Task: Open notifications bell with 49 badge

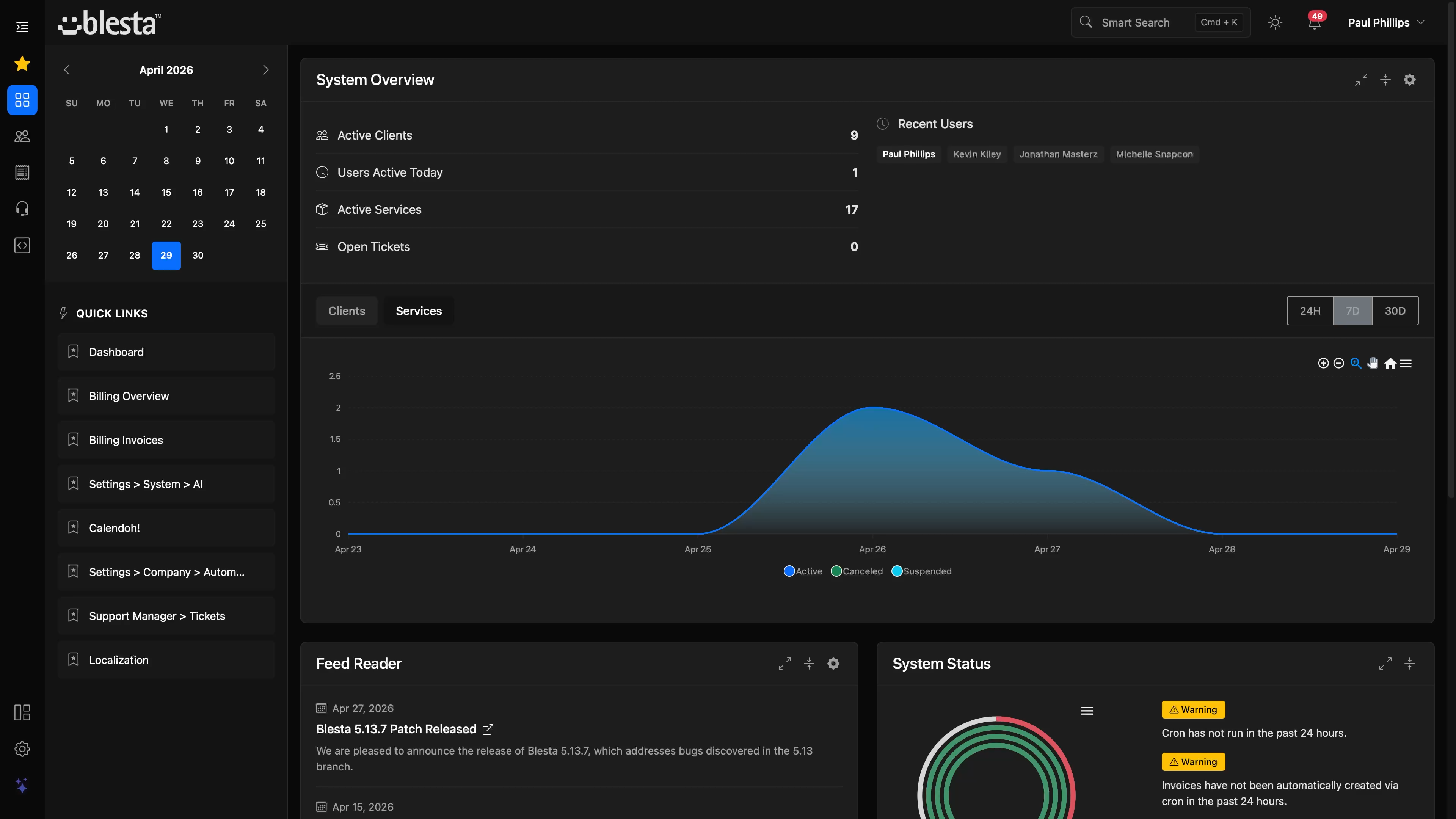Action: pos(1315,23)
